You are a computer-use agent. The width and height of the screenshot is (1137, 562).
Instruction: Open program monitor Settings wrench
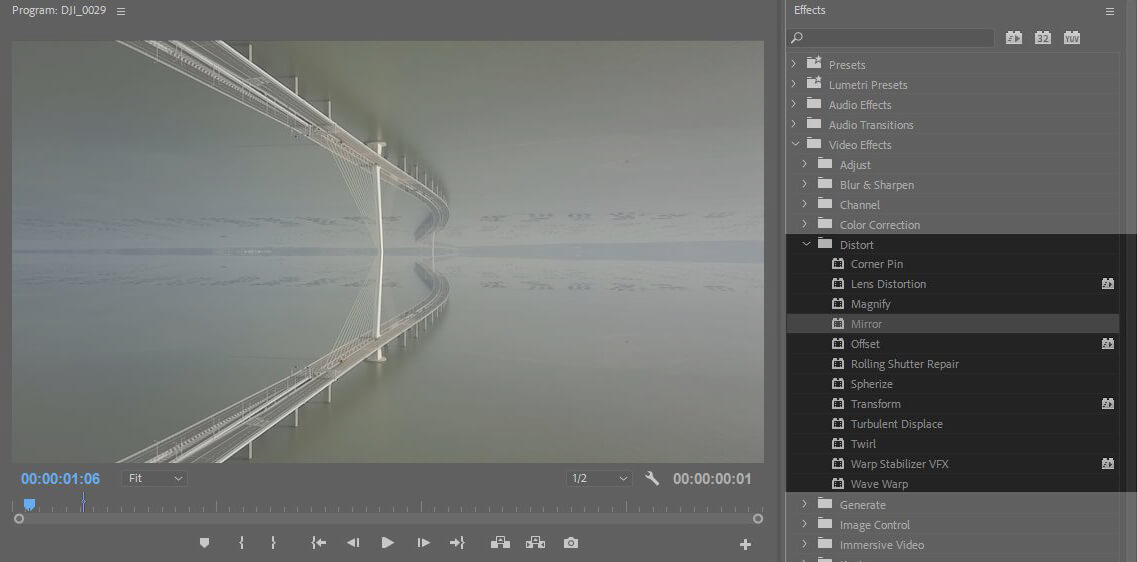pyautogui.click(x=652, y=478)
